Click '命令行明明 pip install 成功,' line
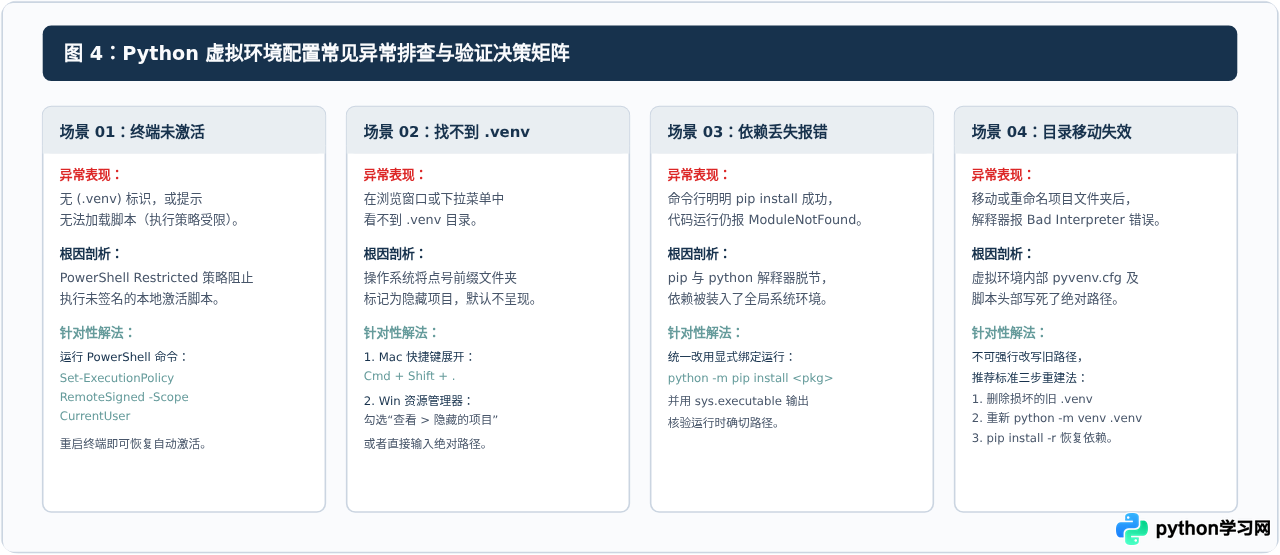 [x=751, y=198]
